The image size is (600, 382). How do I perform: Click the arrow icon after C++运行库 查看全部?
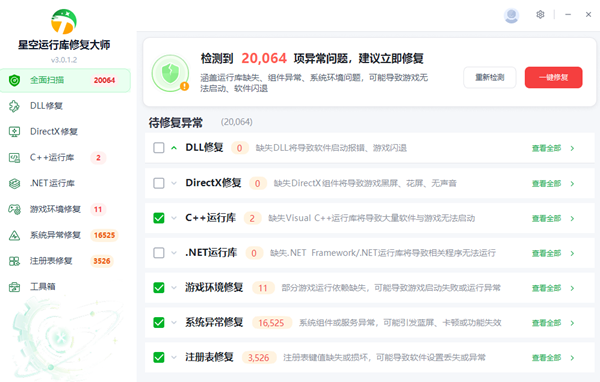point(572,219)
